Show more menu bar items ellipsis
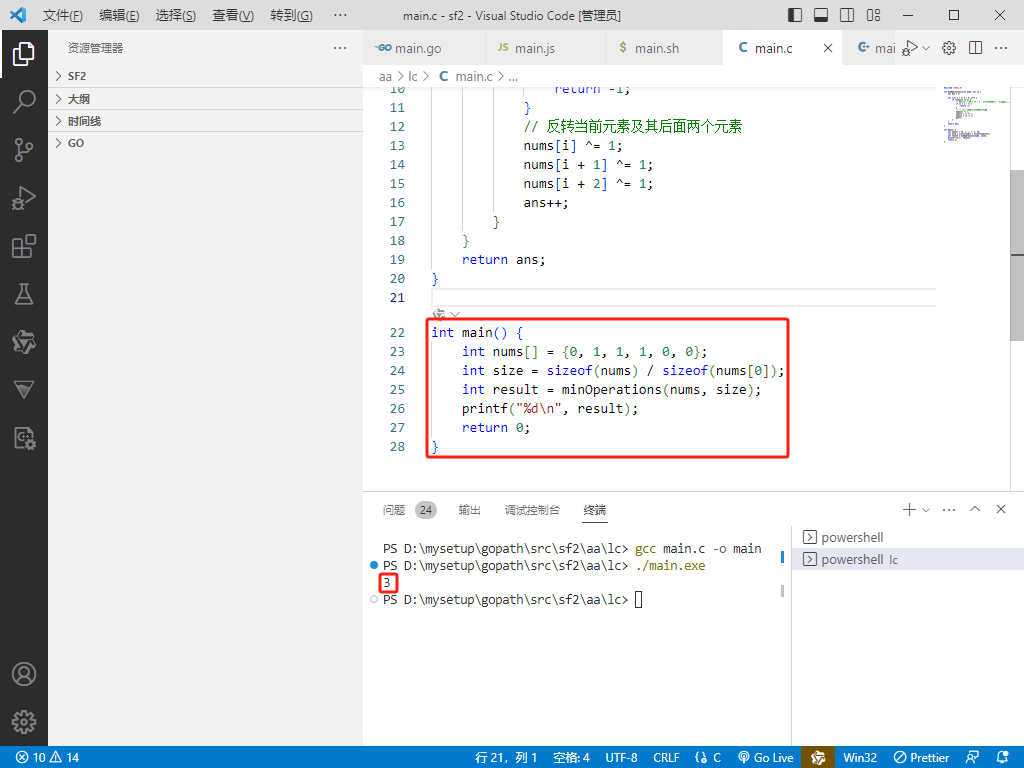The image size is (1024, 768). coord(340,15)
